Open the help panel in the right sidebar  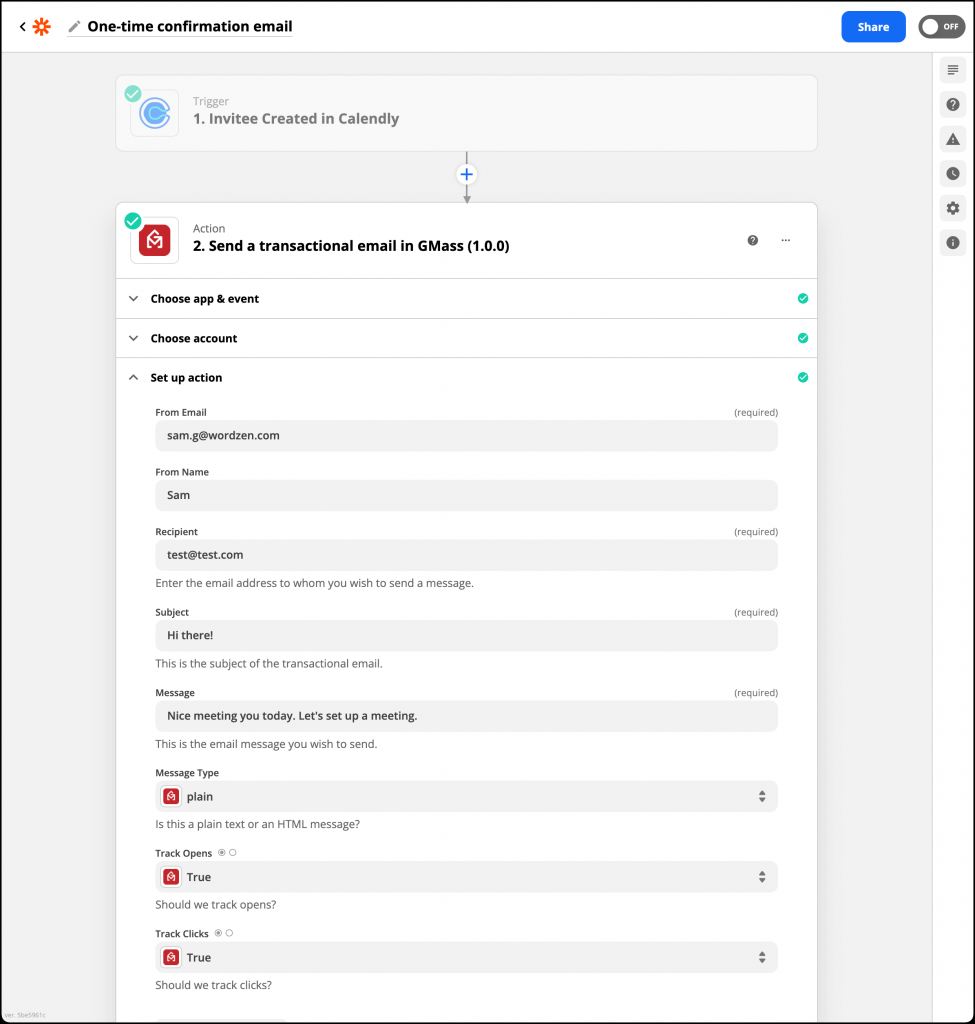coord(952,104)
